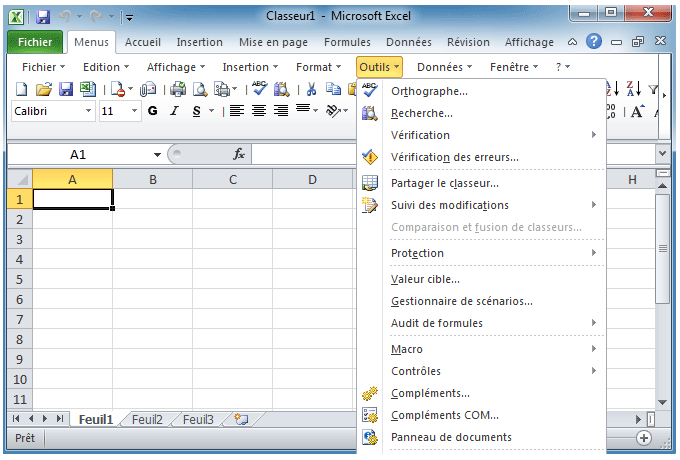Open vertical alignment dropdown arrow

coord(316,111)
